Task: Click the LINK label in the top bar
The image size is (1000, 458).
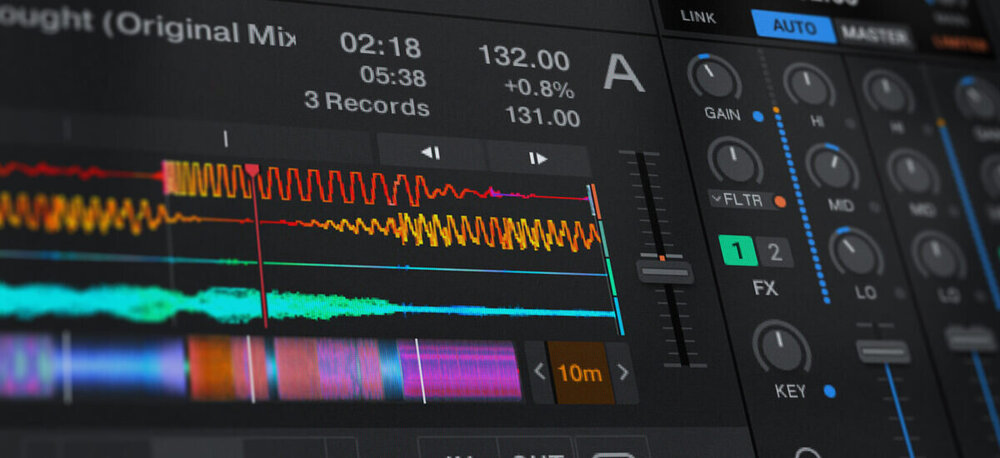Action: click(x=698, y=16)
